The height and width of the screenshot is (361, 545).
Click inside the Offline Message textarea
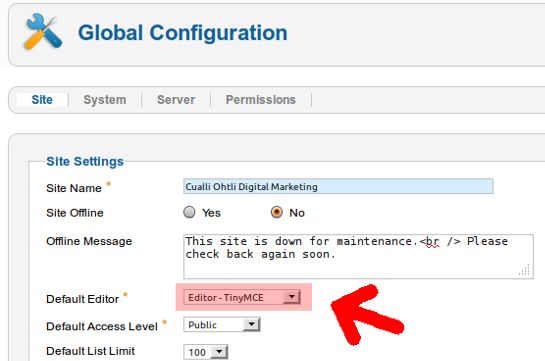pos(358,256)
